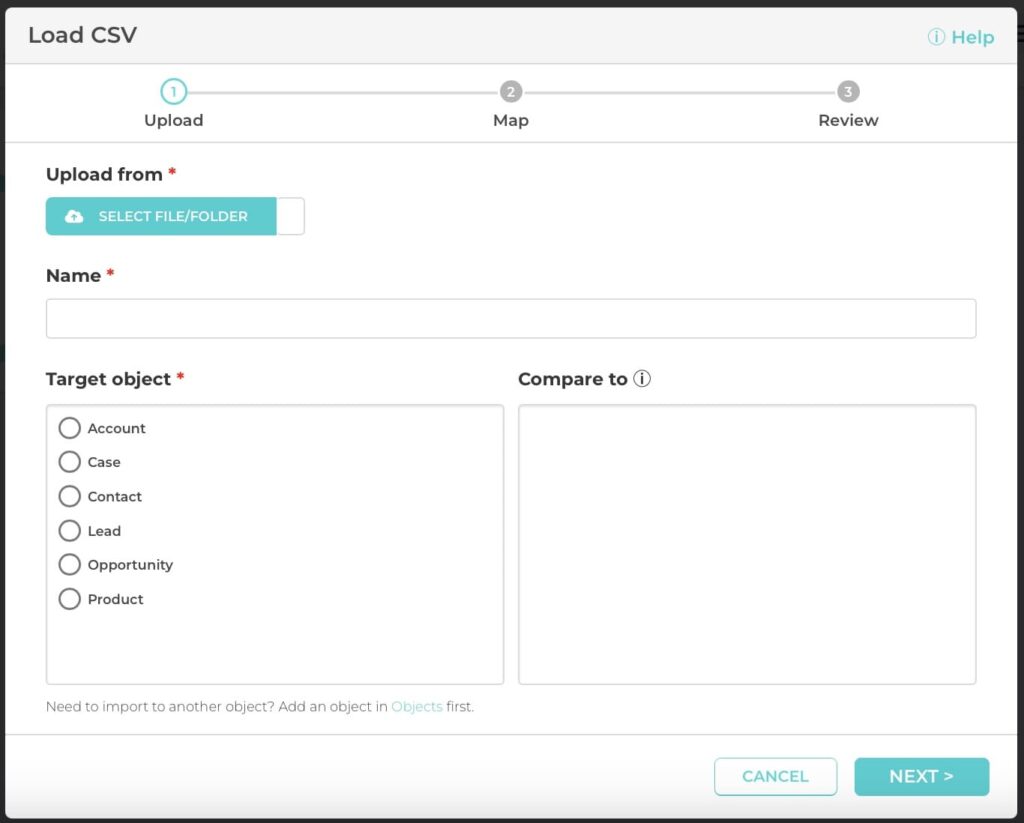The height and width of the screenshot is (823, 1024).
Task: Open the Help link text
Action: [x=972, y=37]
